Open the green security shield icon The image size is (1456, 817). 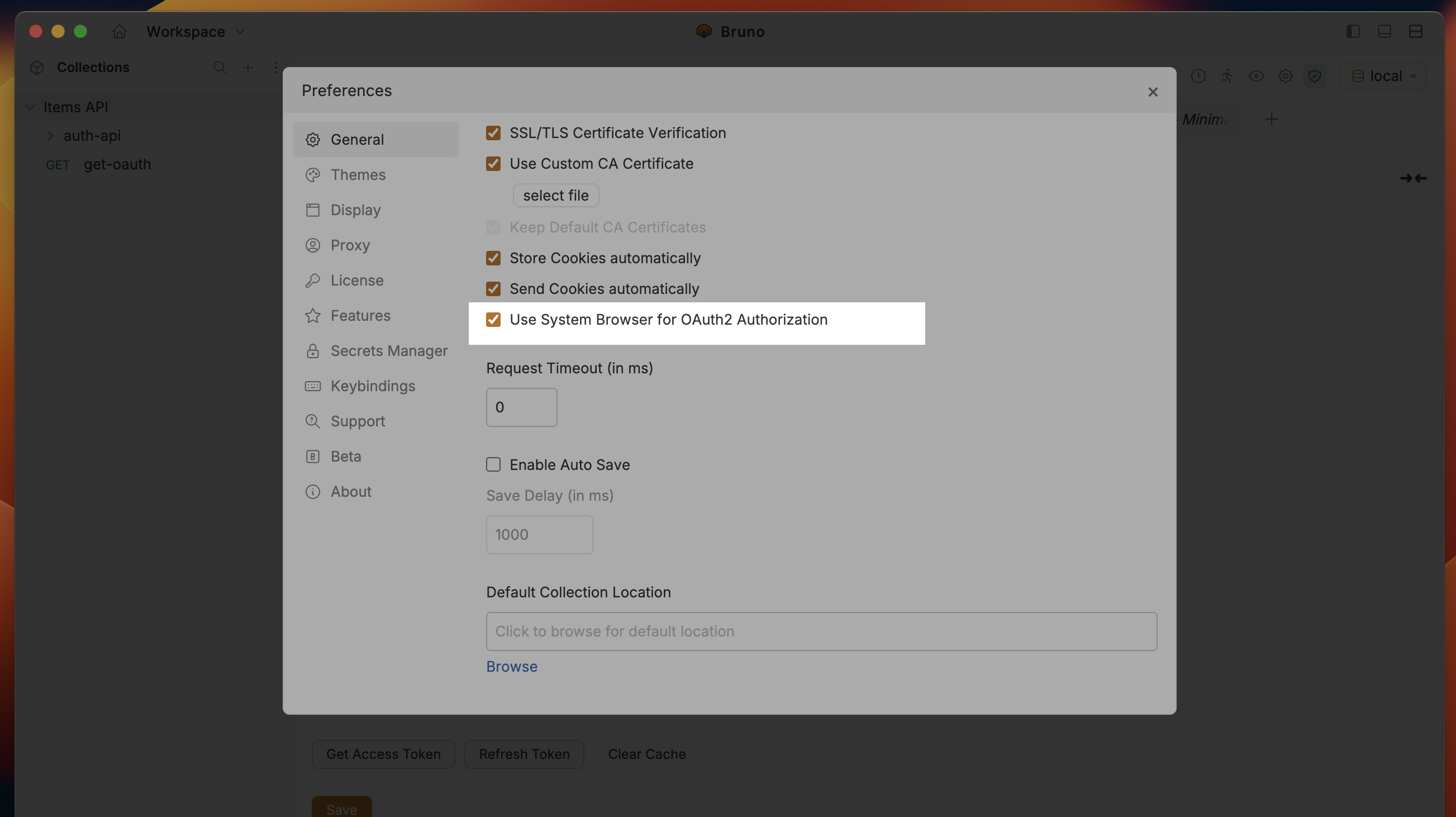tap(1315, 76)
